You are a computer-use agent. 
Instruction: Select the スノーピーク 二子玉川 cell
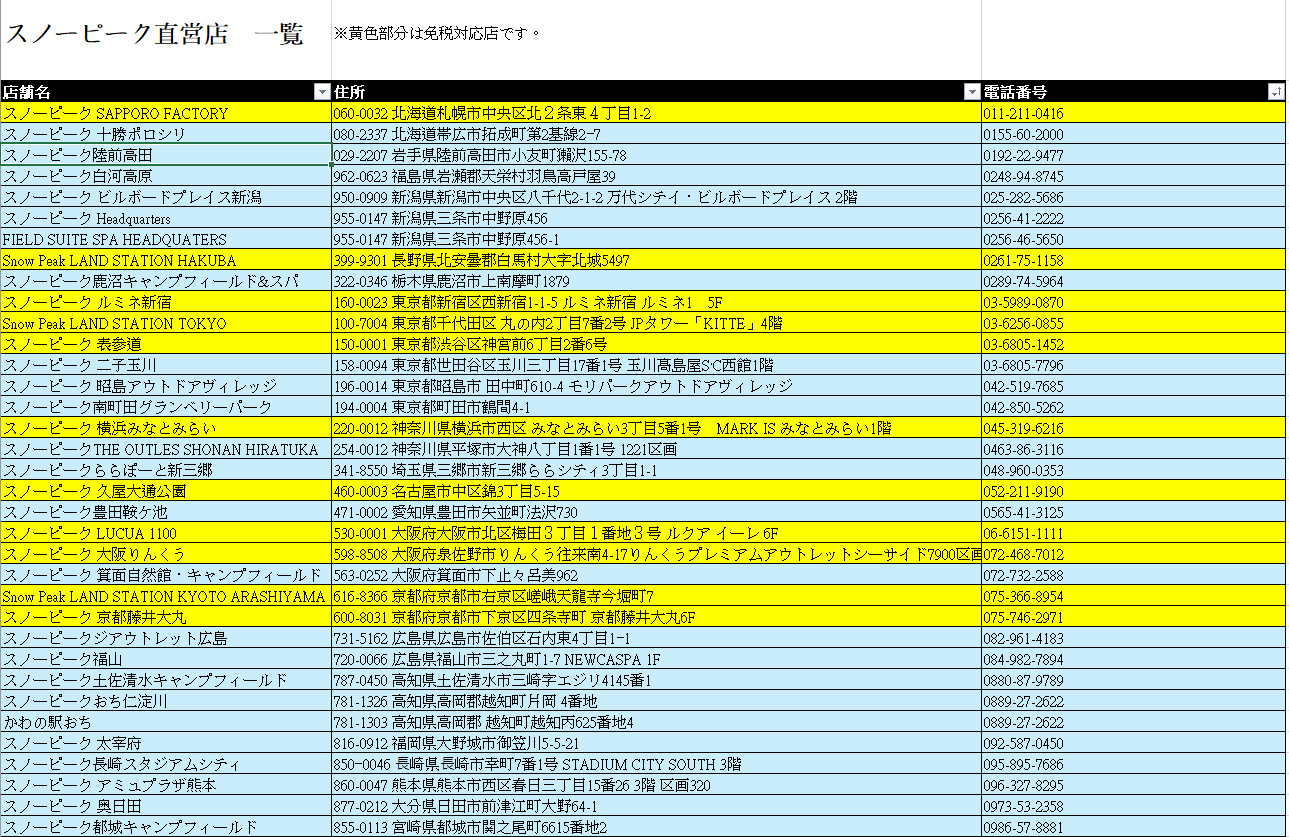pyautogui.click(x=166, y=366)
